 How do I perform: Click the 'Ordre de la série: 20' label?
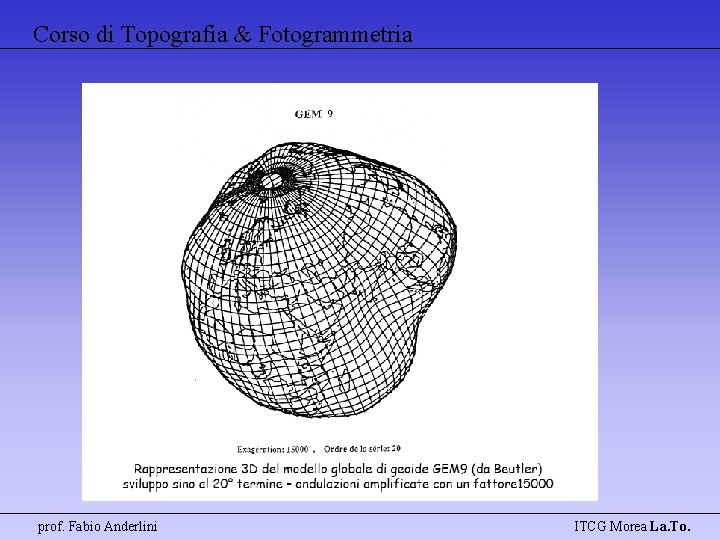pos(362,449)
